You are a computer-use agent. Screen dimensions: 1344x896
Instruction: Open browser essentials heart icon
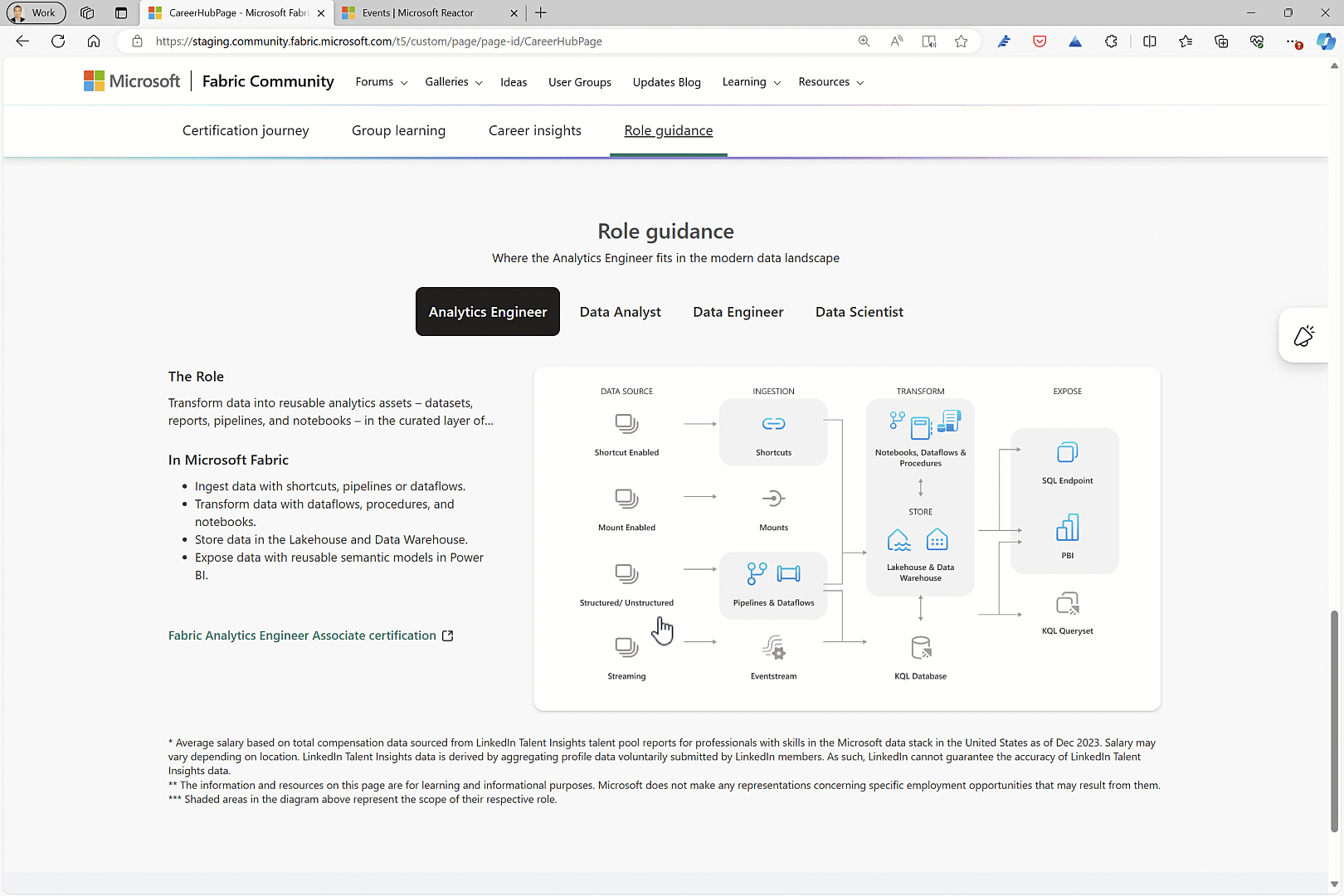(1257, 41)
